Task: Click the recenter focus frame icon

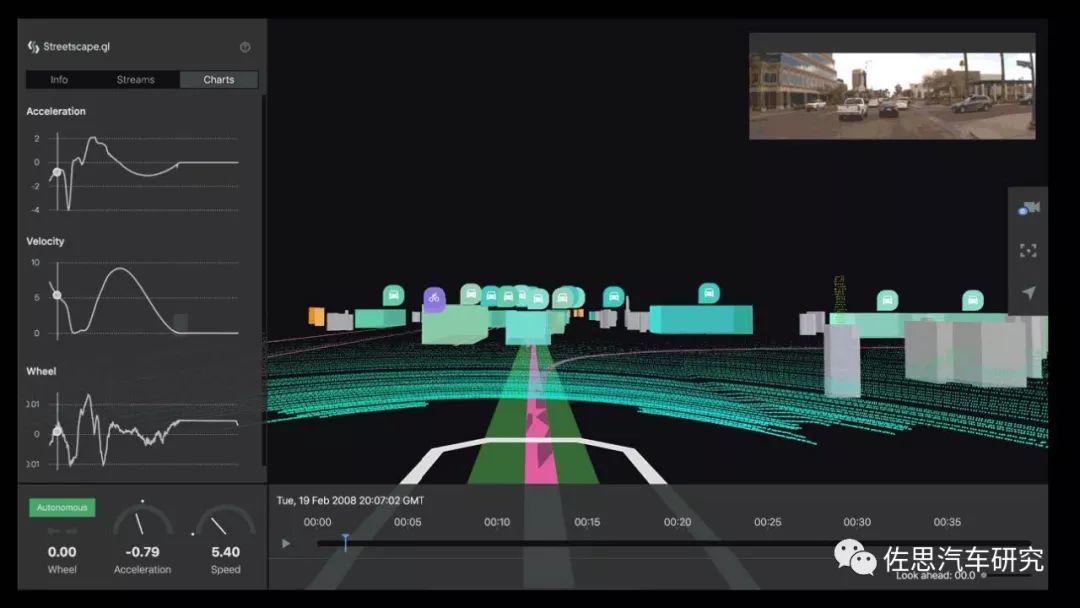Action: pyautogui.click(x=1028, y=251)
